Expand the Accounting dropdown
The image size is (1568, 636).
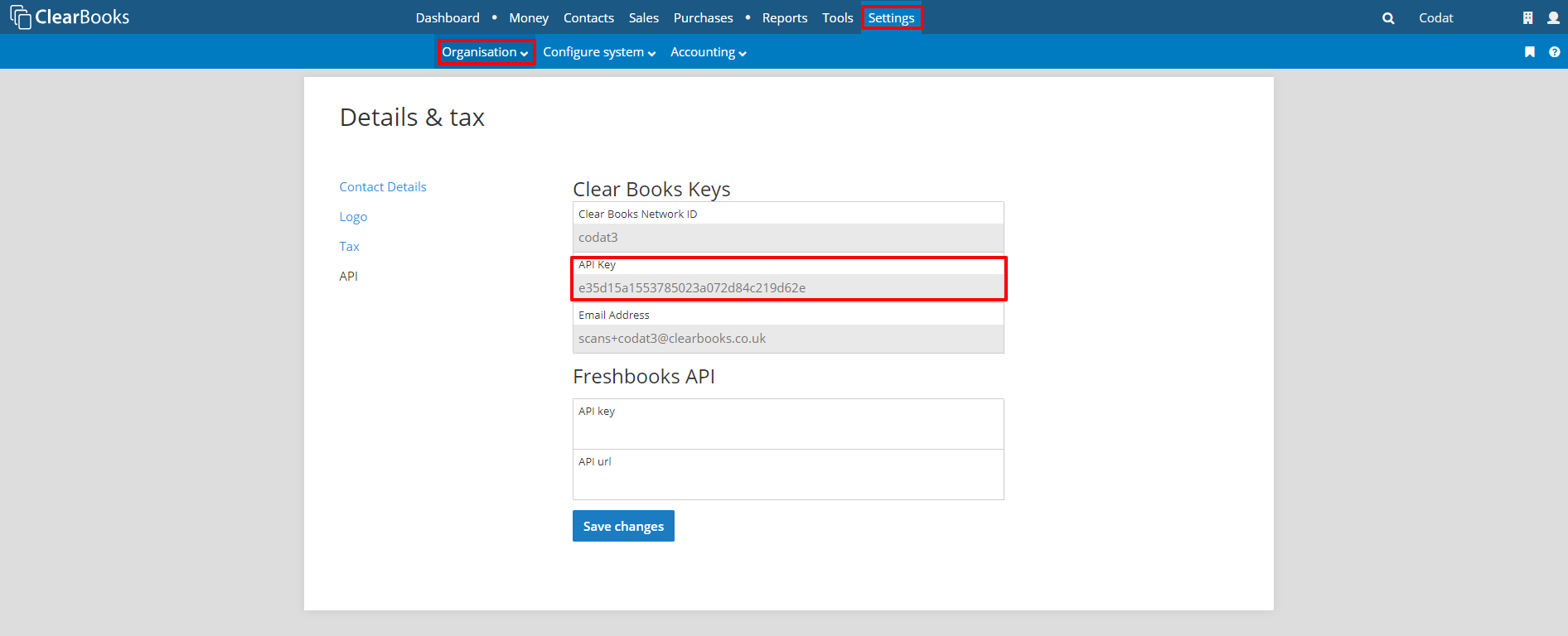point(709,52)
